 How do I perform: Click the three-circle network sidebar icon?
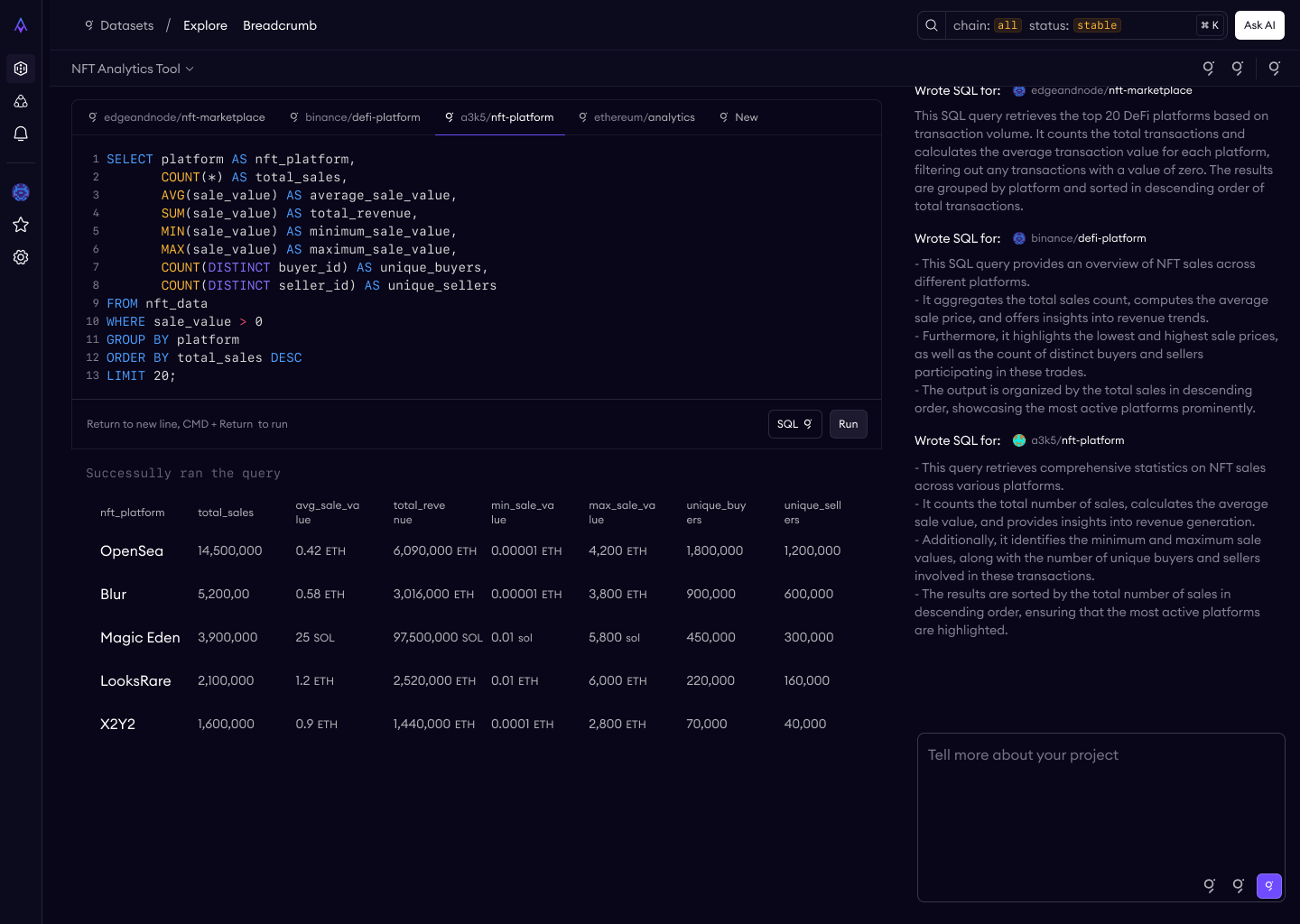[x=21, y=101]
